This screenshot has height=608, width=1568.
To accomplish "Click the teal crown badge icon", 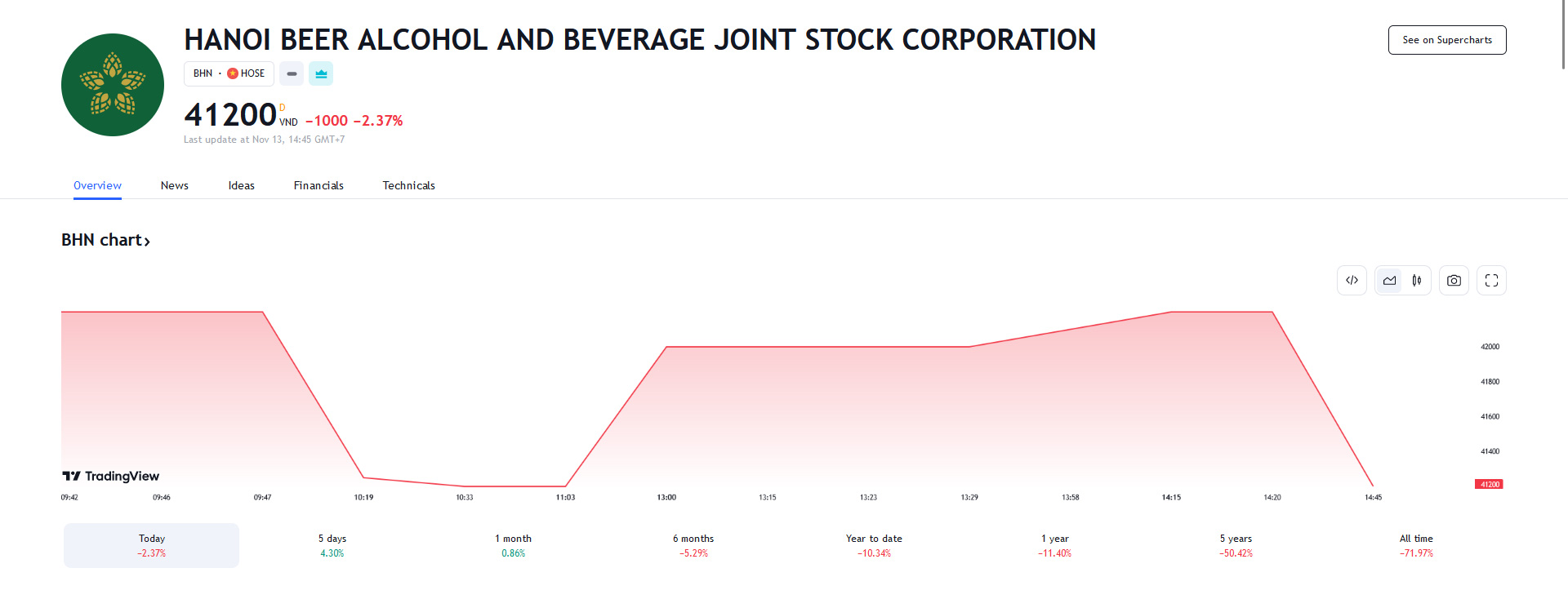I will pyautogui.click(x=321, y=73).
